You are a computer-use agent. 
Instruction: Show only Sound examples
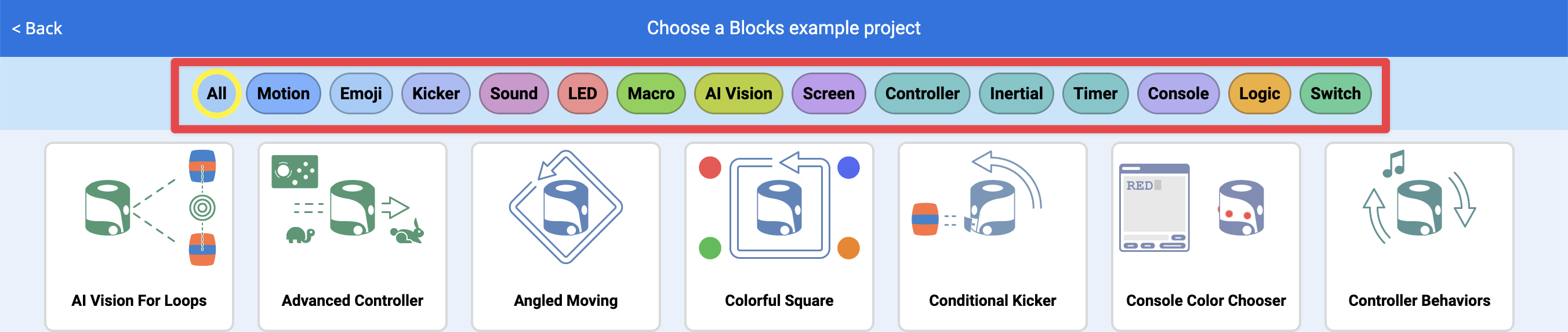click(x=514, y=94)
